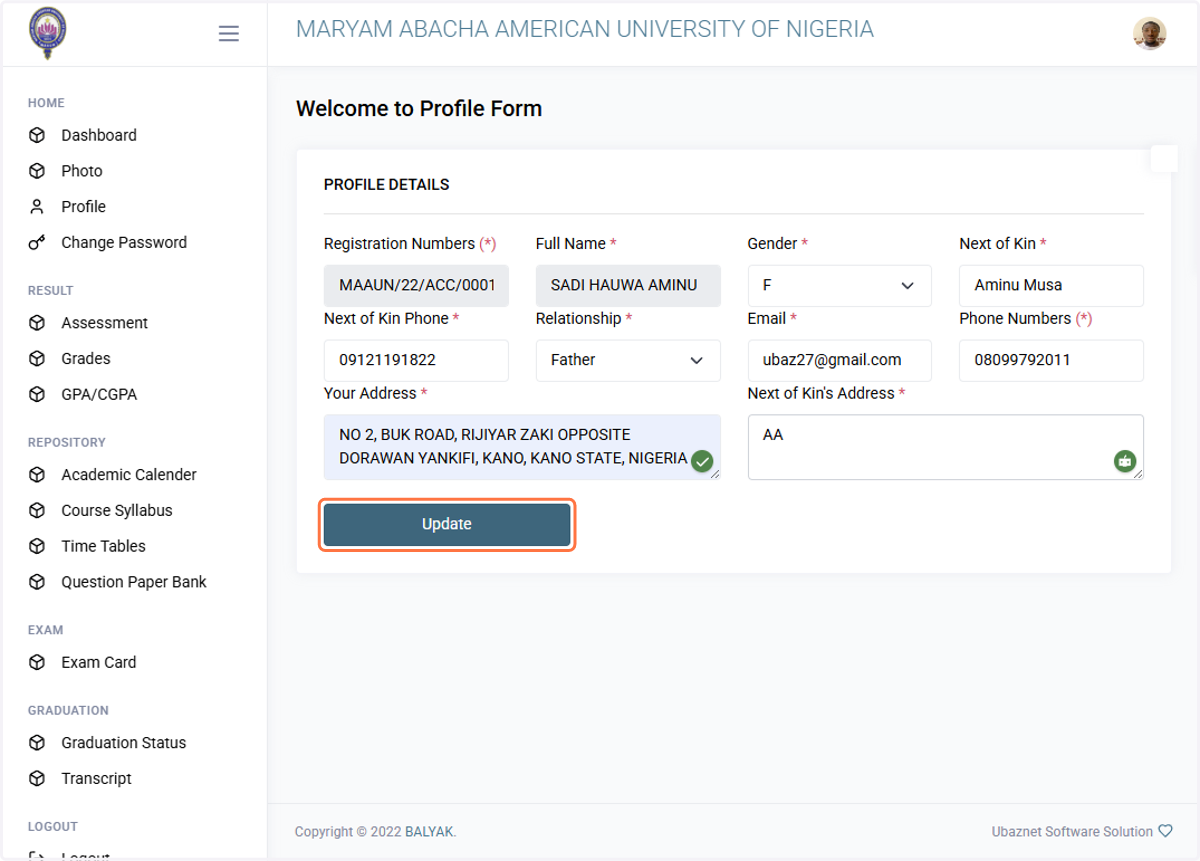Focus the Next of Kin Phone field
This screenshot has height=861, width=1200.
pos(416,361)
